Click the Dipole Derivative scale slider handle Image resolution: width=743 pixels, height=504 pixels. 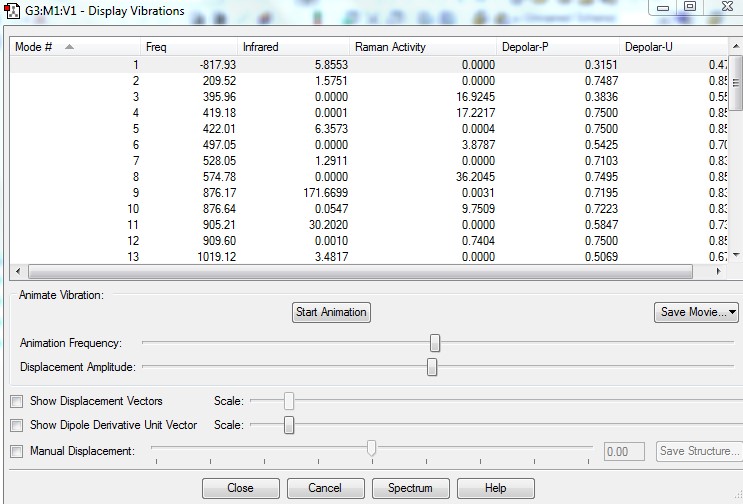click(x=289, y=425)
